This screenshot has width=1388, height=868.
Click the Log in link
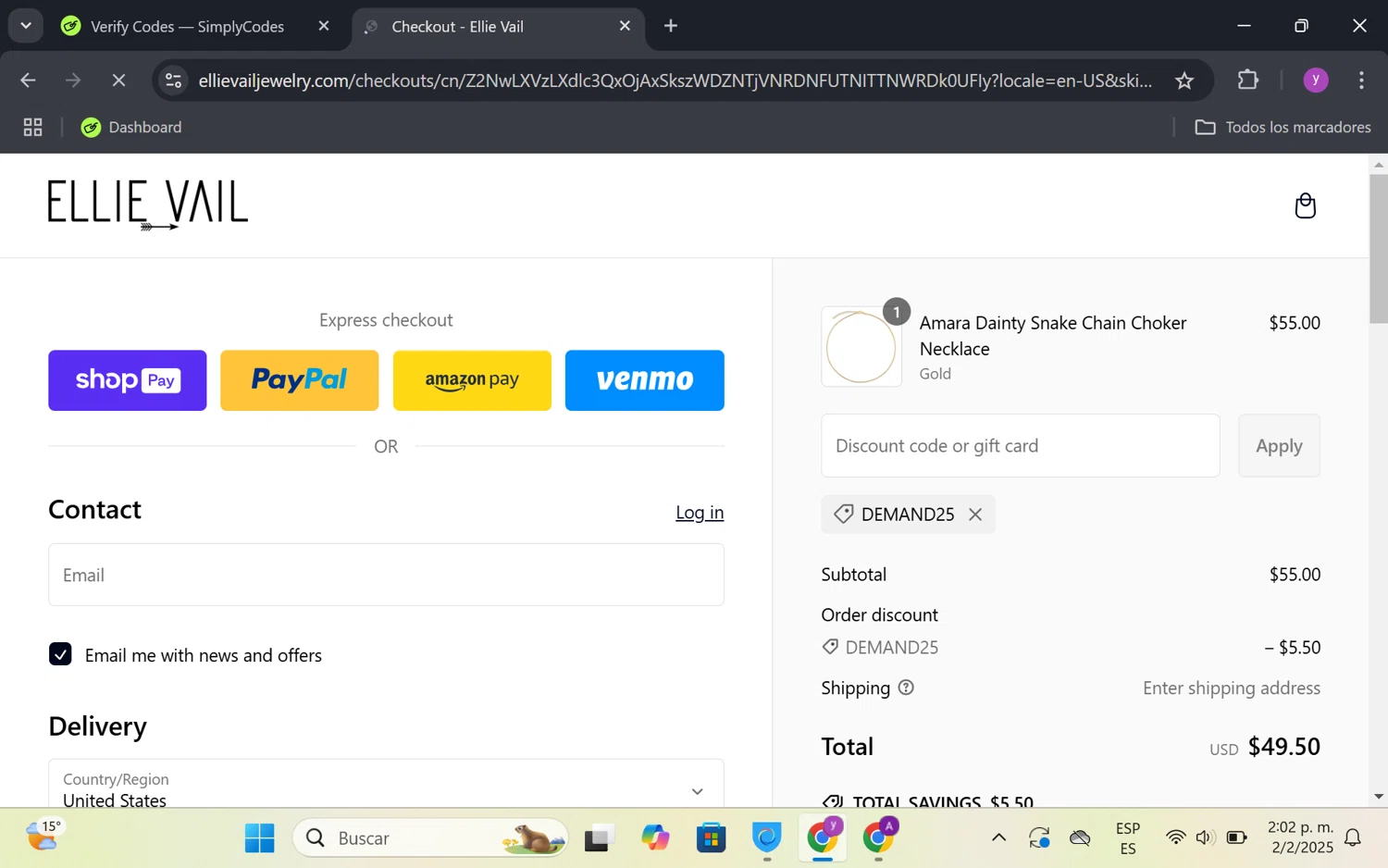point(700,513)
